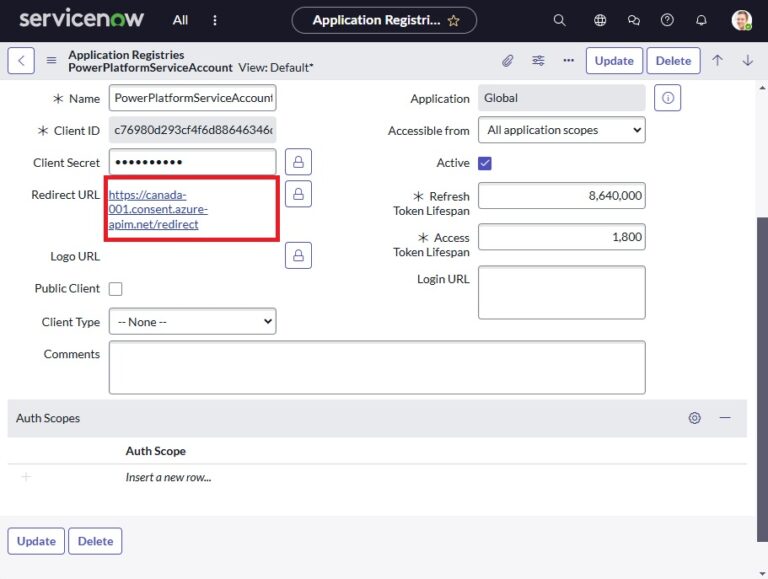
Task: Click the attachments paperclip icon
Action: coord(507,60)
